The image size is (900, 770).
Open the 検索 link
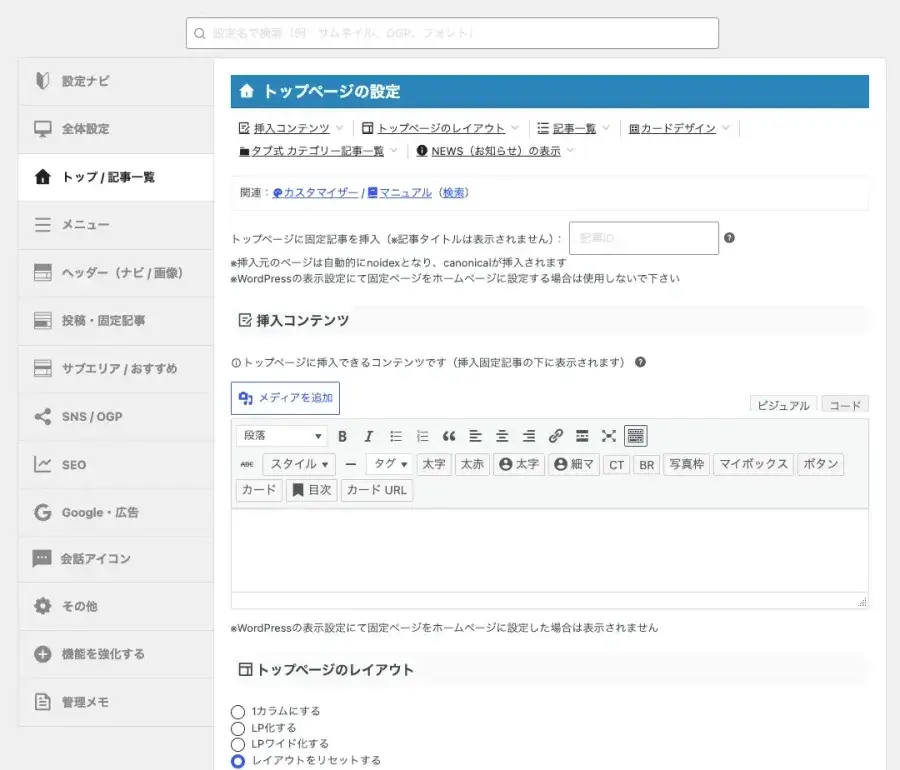[x=453, y=193]
